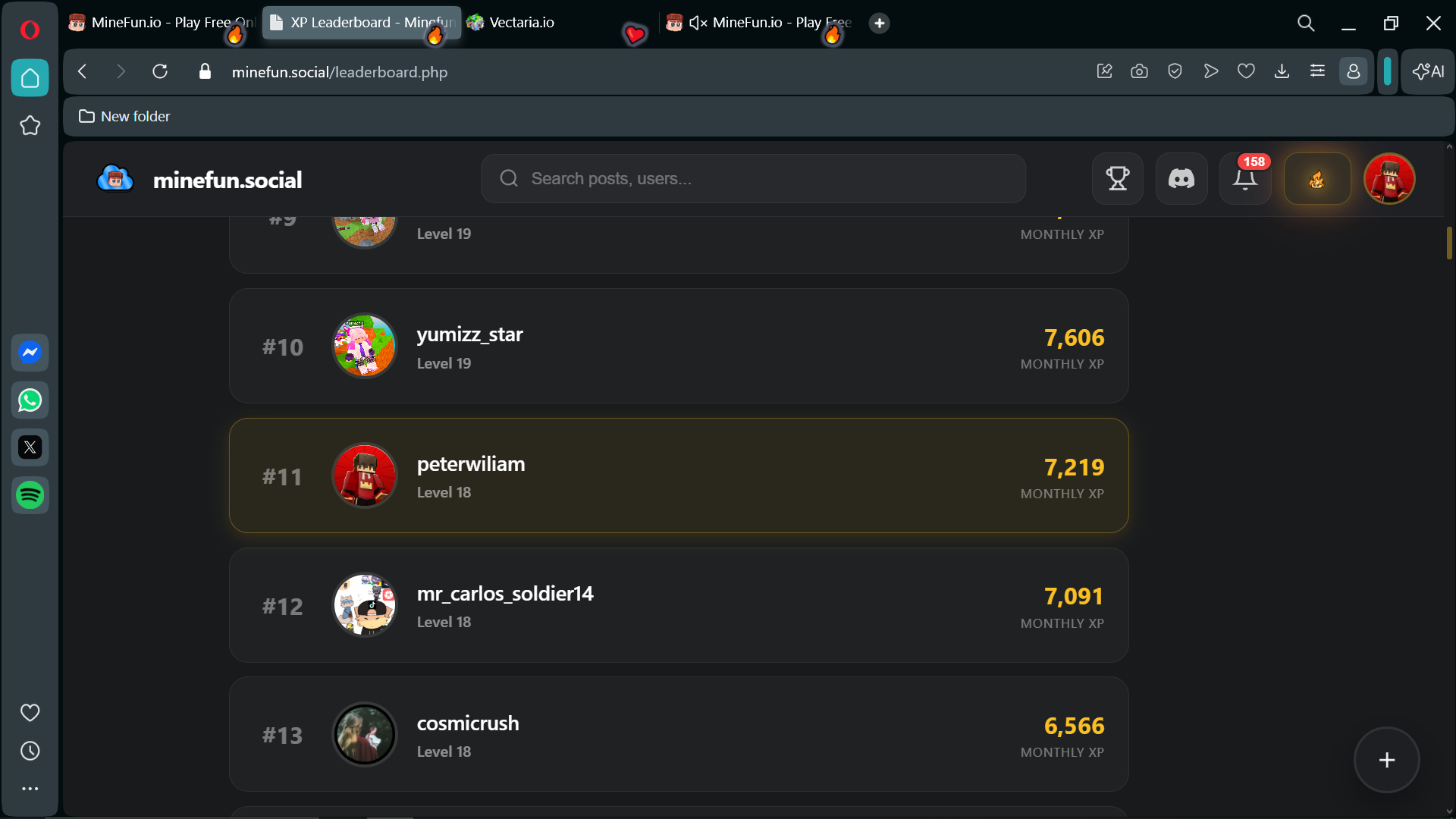Open the trophy leaderboard icon
This screenshot has height=819, width=1456.
coord(1117,179)
